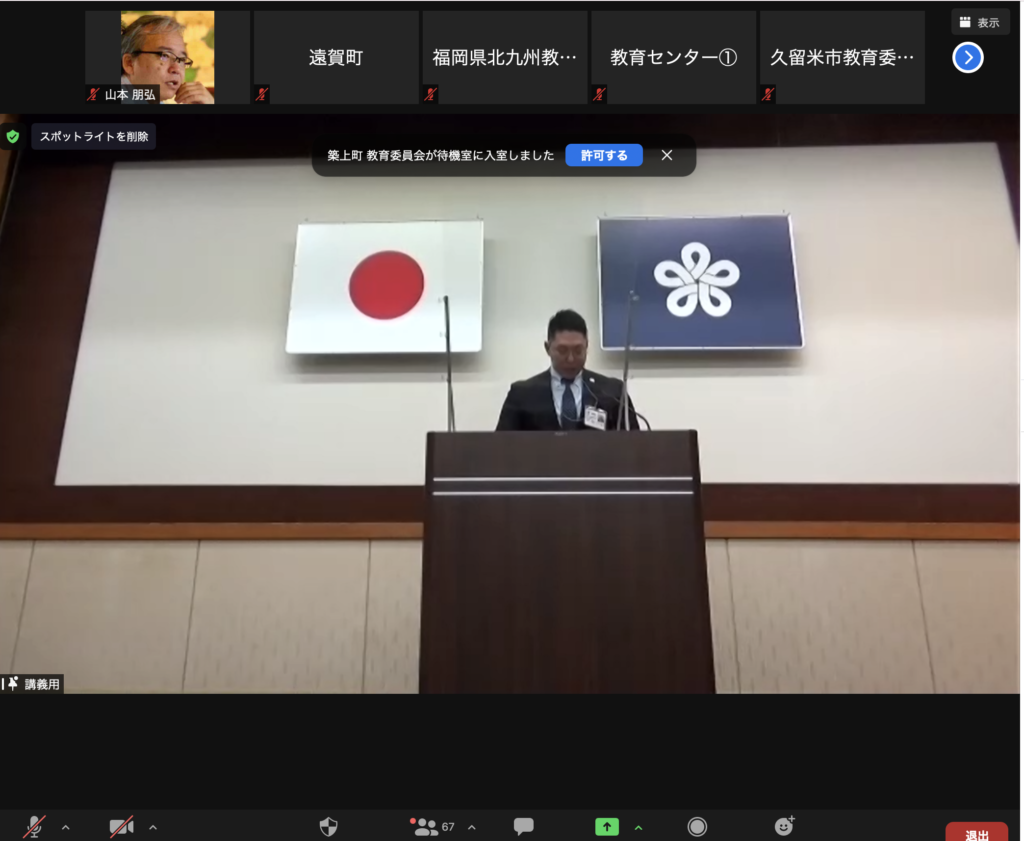Viewport: 1024px width, 841px height.
Task: Click スポットライトを削除 button
Action: click(94, 136)
